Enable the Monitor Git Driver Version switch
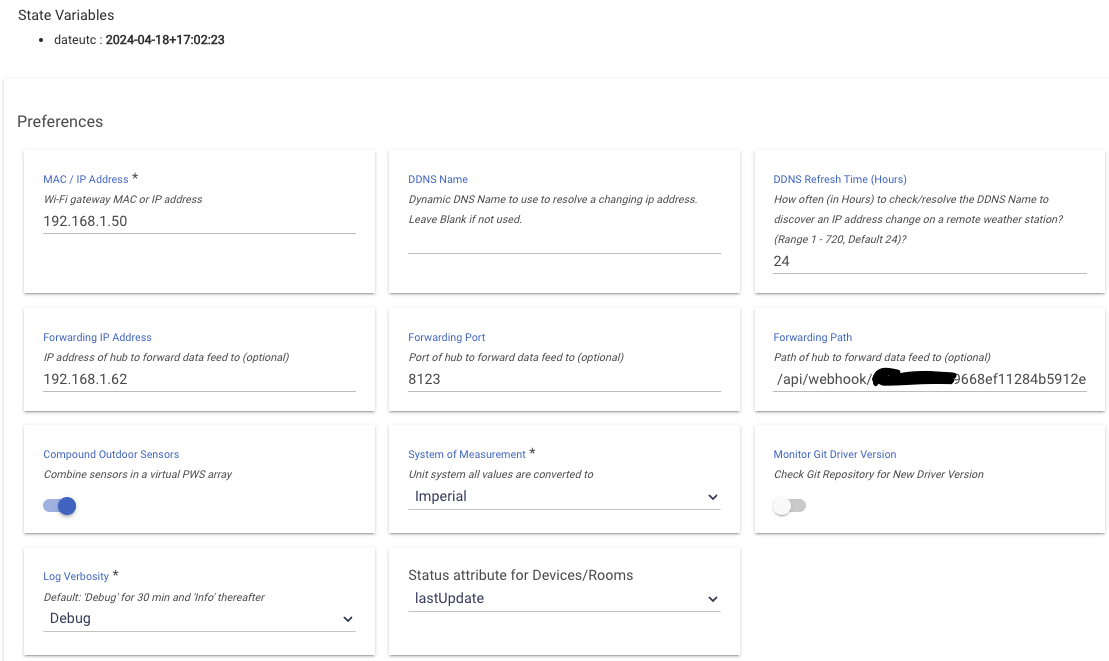1109x661 pixels. click(789, 506)
